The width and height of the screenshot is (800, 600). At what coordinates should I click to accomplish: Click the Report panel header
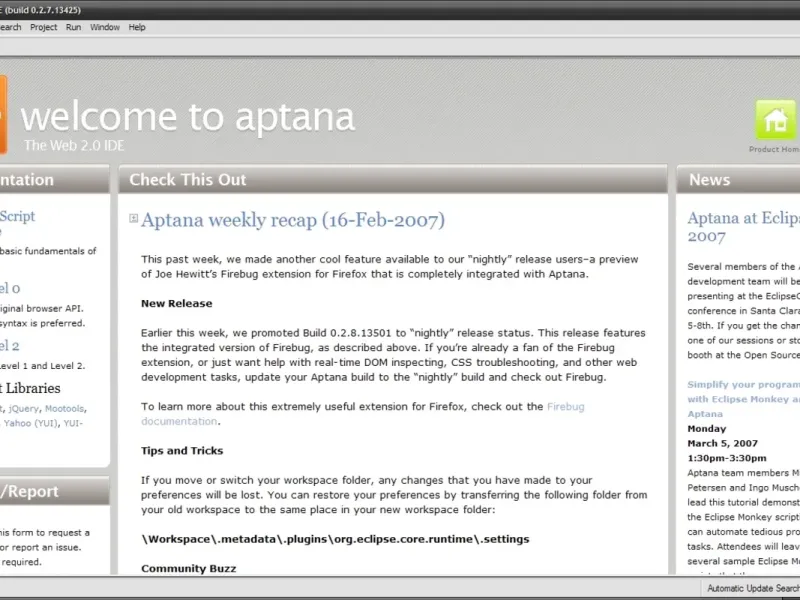[x=55, y=491]
